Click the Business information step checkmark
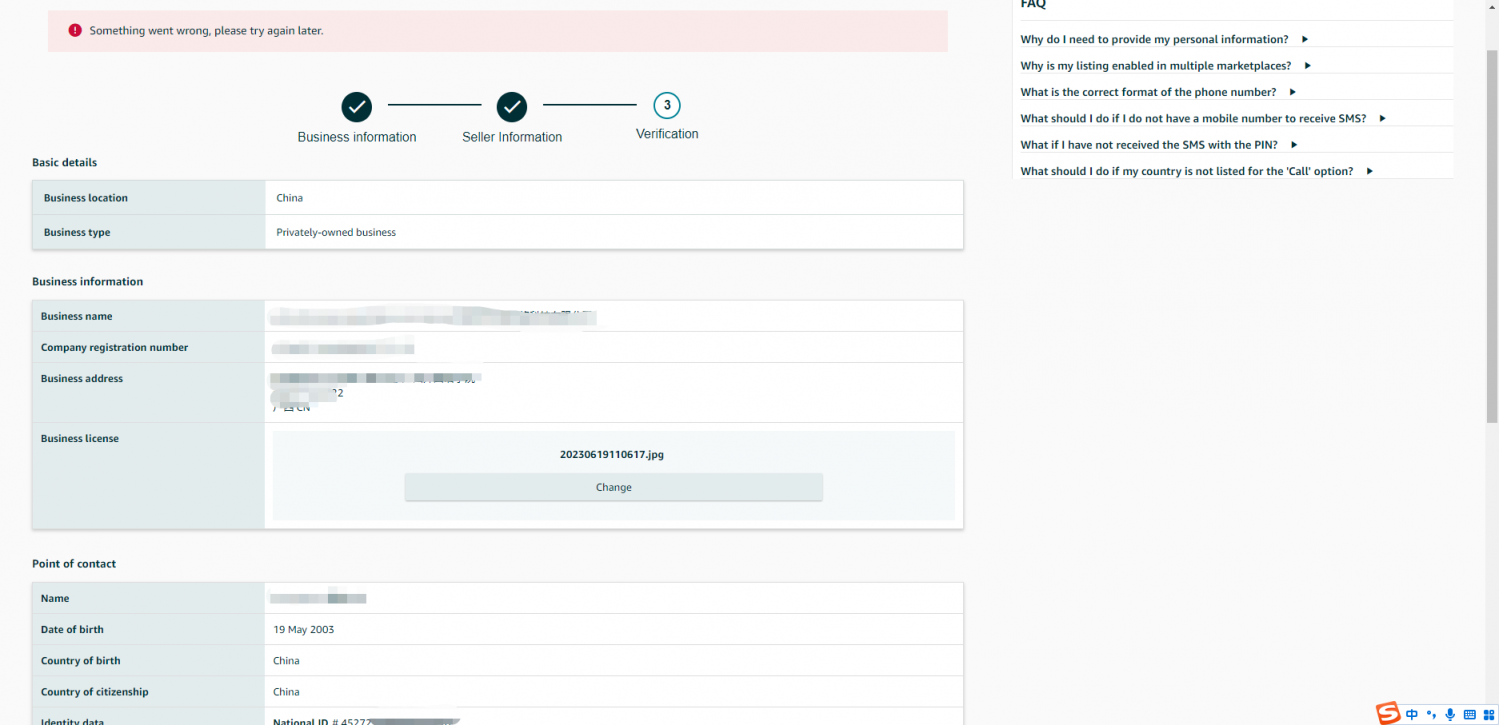The image size is (1499, 725). (x=357, y=106)
